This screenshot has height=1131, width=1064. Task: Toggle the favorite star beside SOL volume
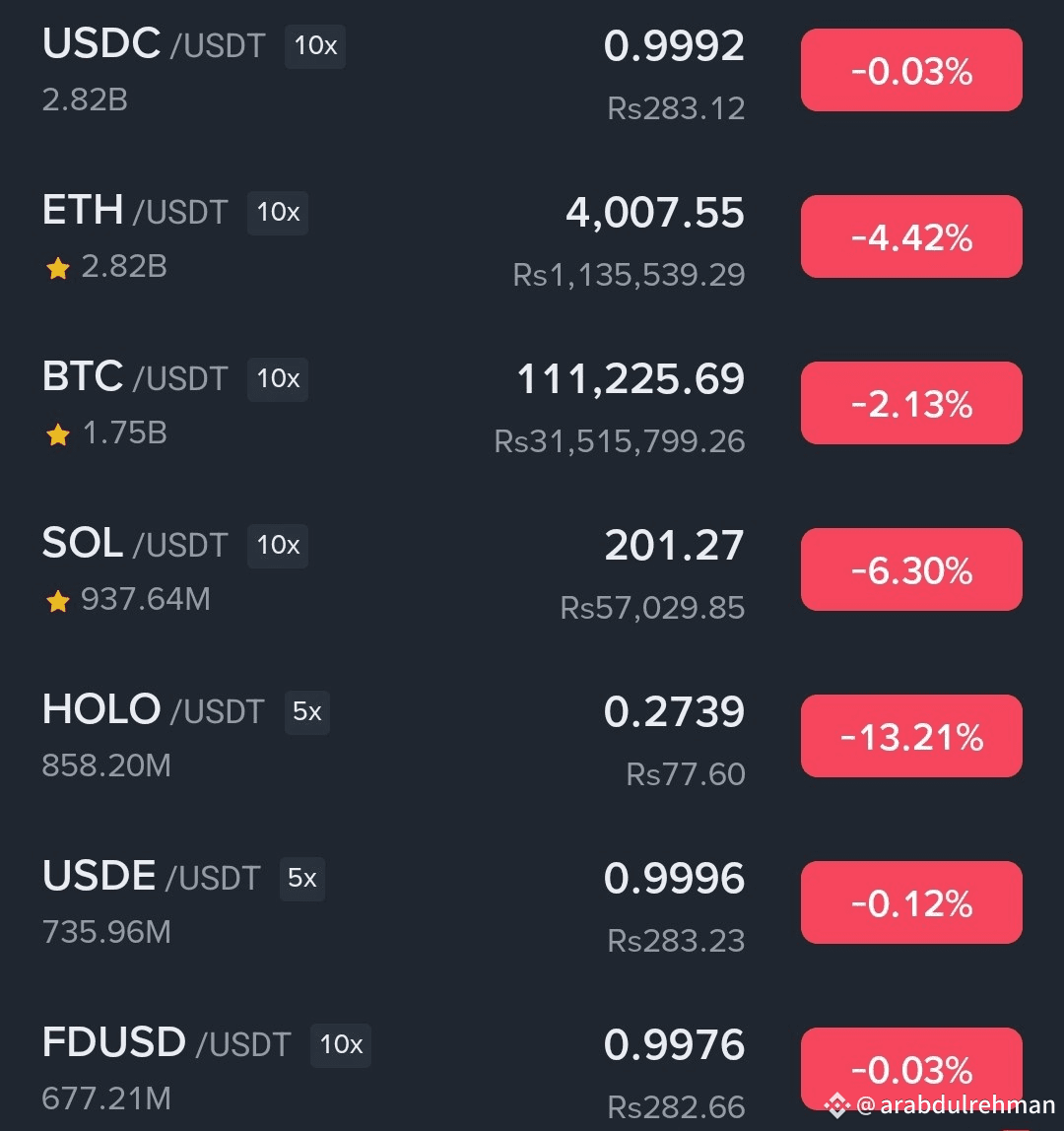[58, 601]
